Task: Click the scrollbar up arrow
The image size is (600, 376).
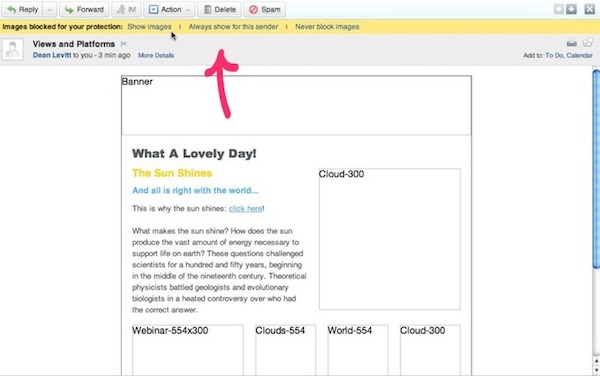Action: point(596,361)
